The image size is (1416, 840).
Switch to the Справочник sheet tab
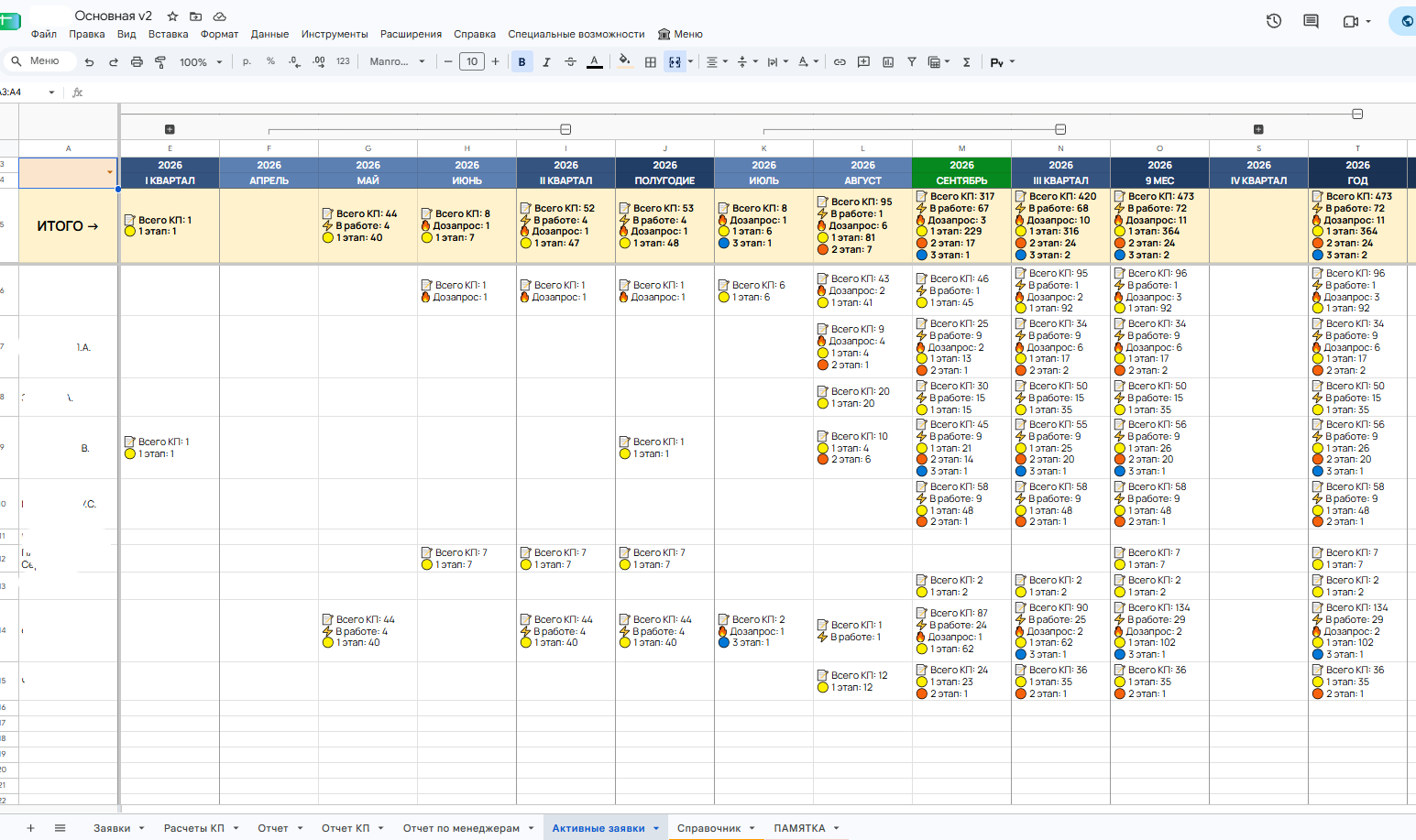pos(708,828)
